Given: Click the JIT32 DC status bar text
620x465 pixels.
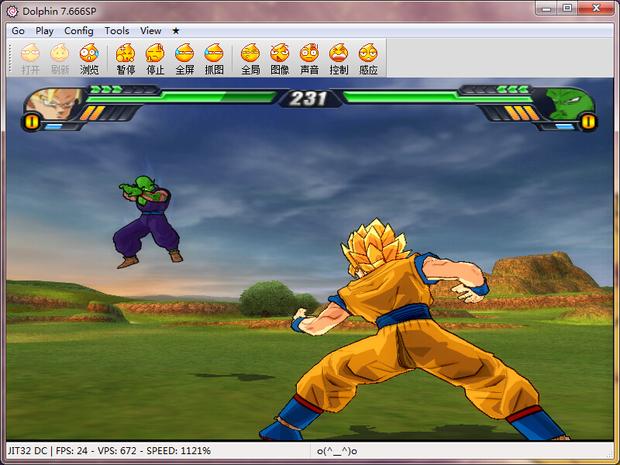Looking at the screenshot, I should click(27, 451).
